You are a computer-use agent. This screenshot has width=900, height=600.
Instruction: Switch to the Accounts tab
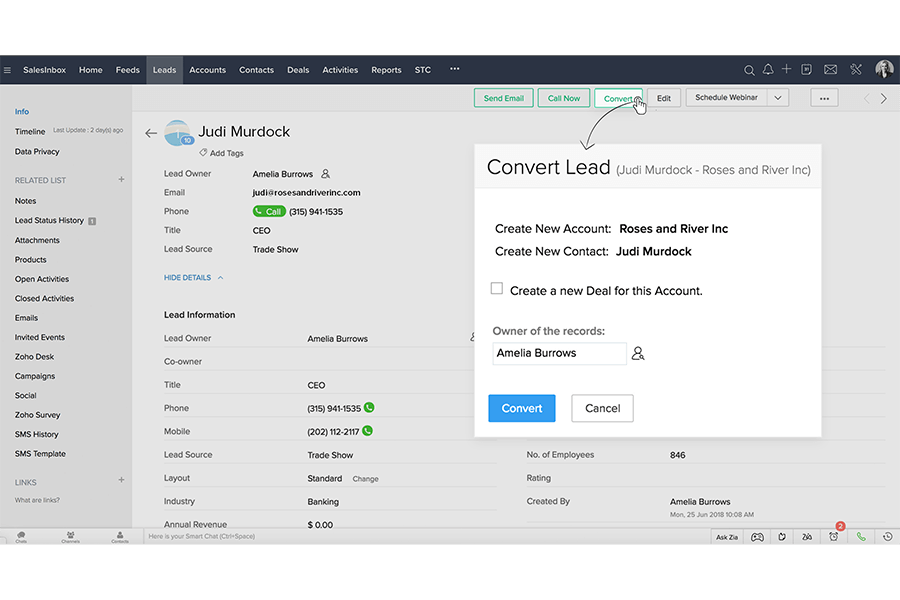coord(207,70)
